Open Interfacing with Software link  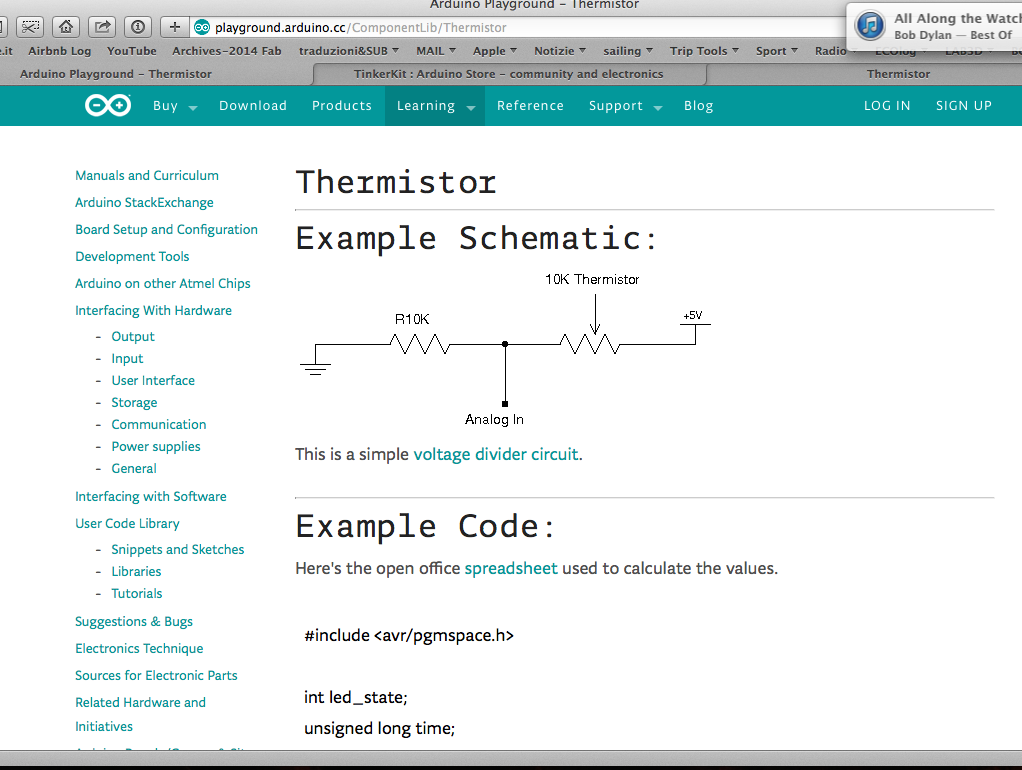click(x=151, y=496)
